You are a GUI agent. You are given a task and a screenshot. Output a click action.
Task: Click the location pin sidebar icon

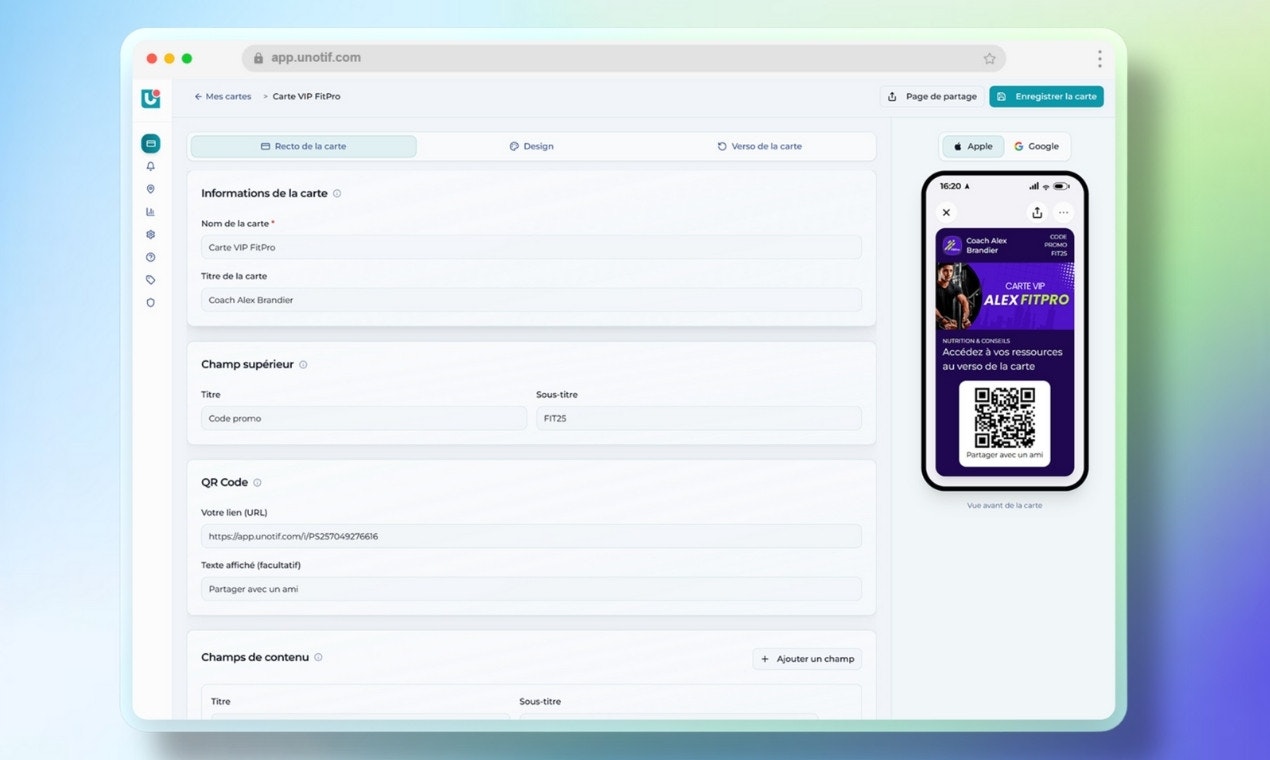150,188
